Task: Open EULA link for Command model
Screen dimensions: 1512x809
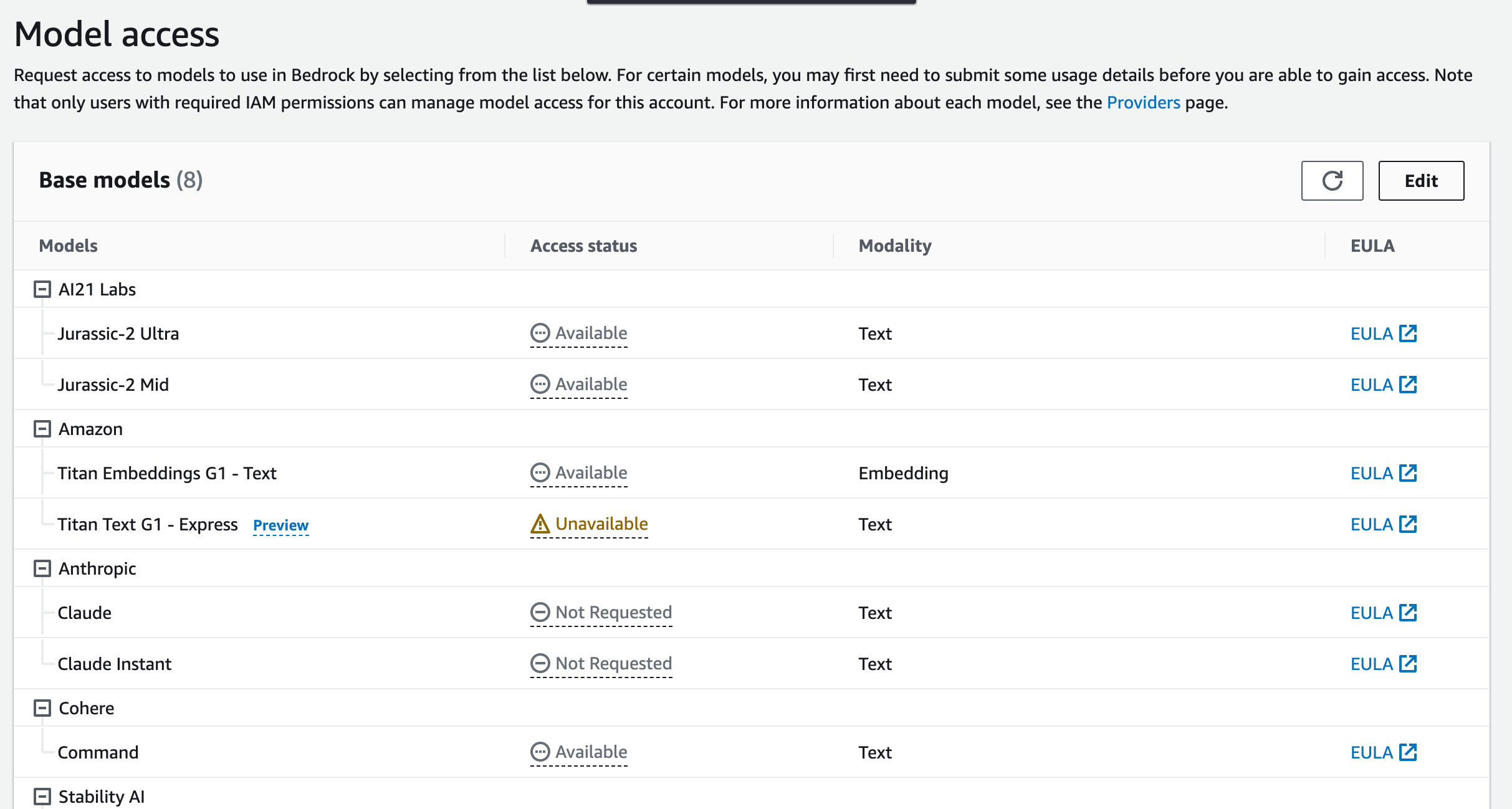Action: (x=1384, y=752)
